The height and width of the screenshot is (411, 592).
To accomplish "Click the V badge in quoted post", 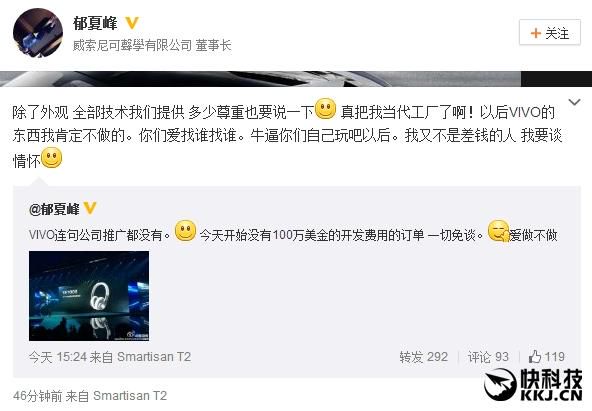I will [89, 208].
